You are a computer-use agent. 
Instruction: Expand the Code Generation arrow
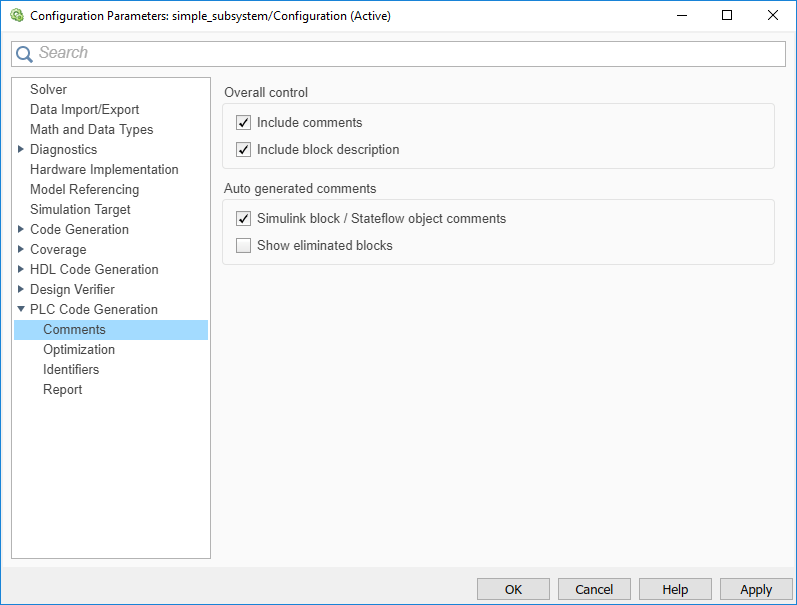click(x=21, y=230)
